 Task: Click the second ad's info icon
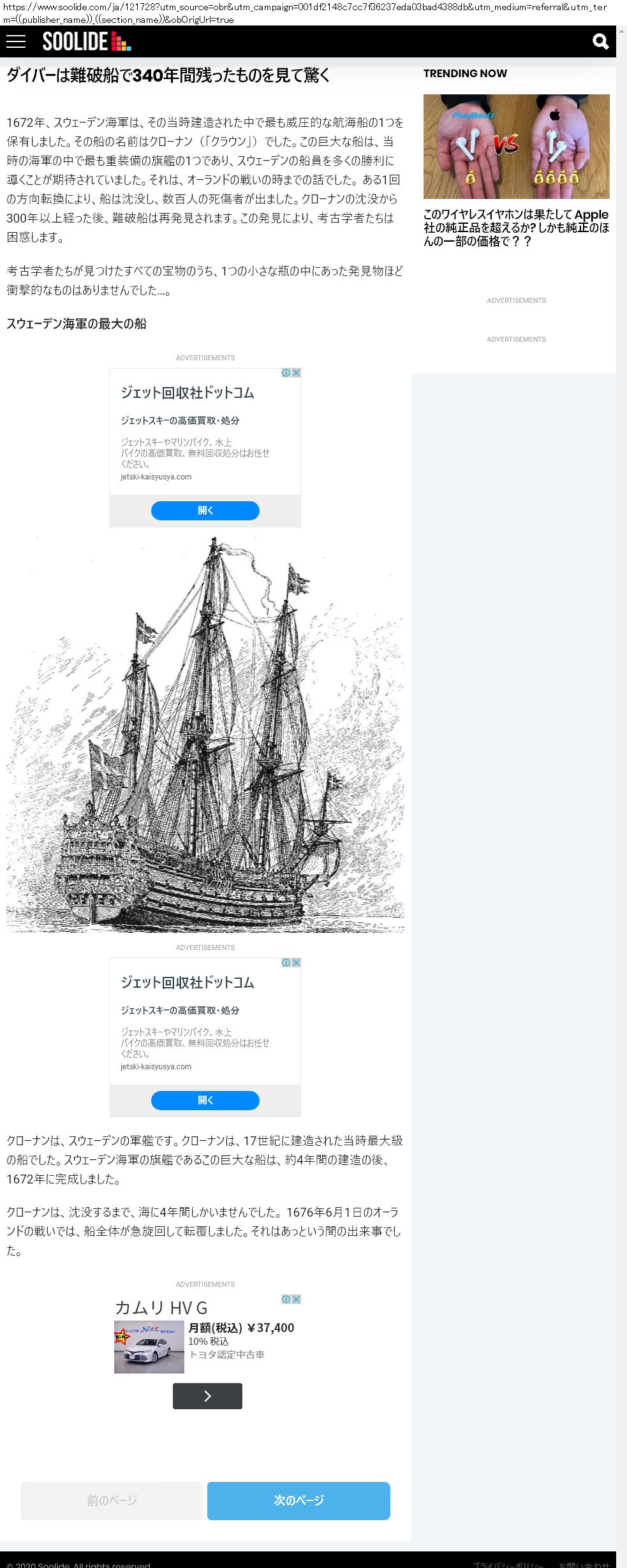tap(286, 962)
